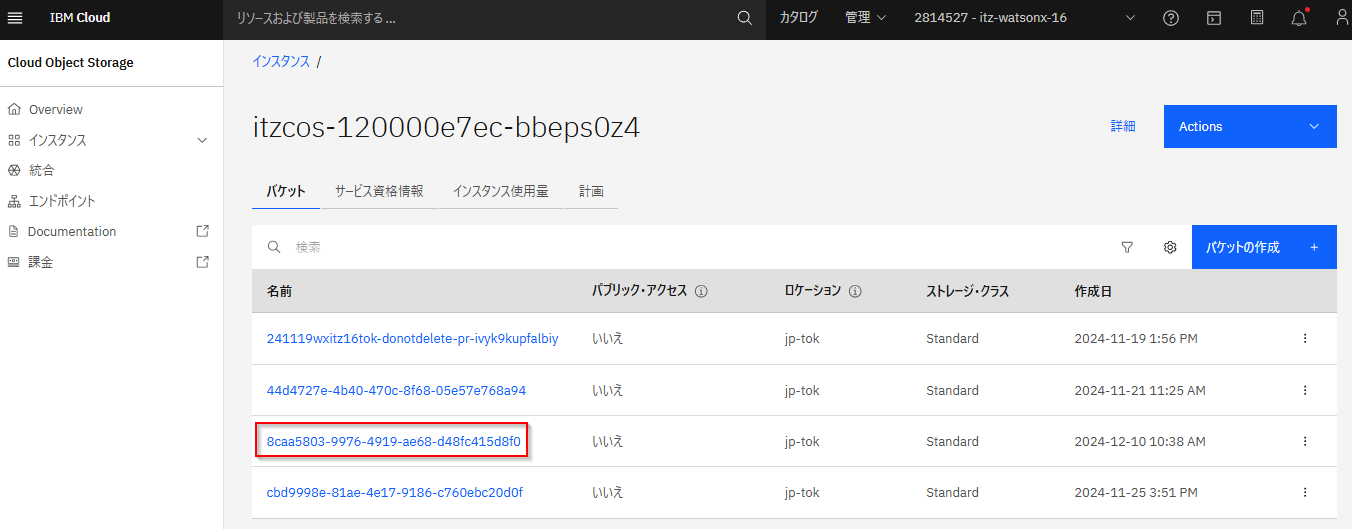
Task: Open bucket 44d4727e-4b40-470c-8f68-05e57e768a94
Action: pos(396,390)
